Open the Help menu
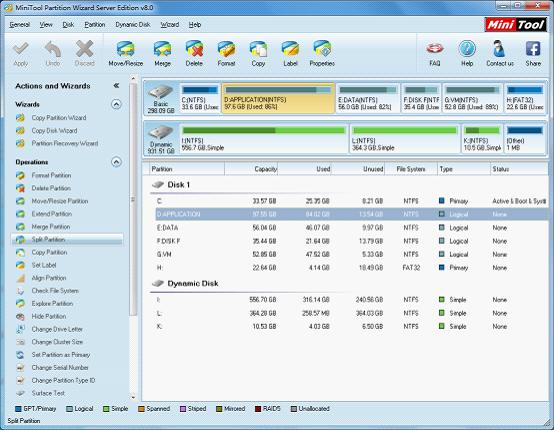This screenshot has height=430, width=554. tap(195, 25)
